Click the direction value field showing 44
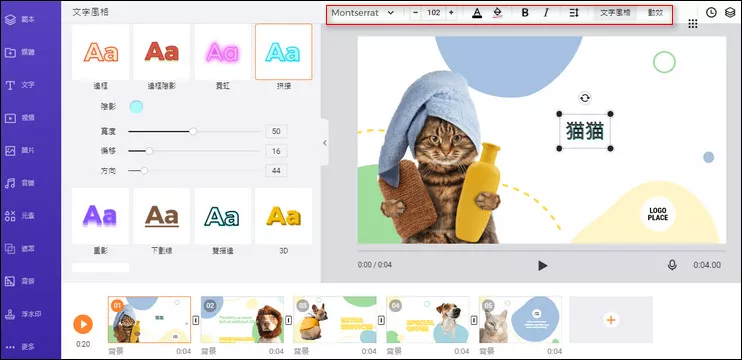This screenshot has width=742, height=360. 276,171
